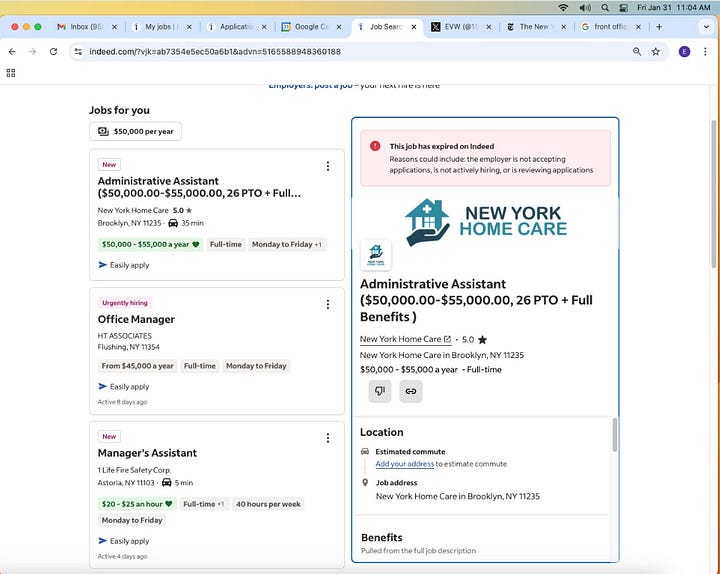Click the $20 - $25 an hour salary tag
Screen dimensions: 720x574
[137, 504]
